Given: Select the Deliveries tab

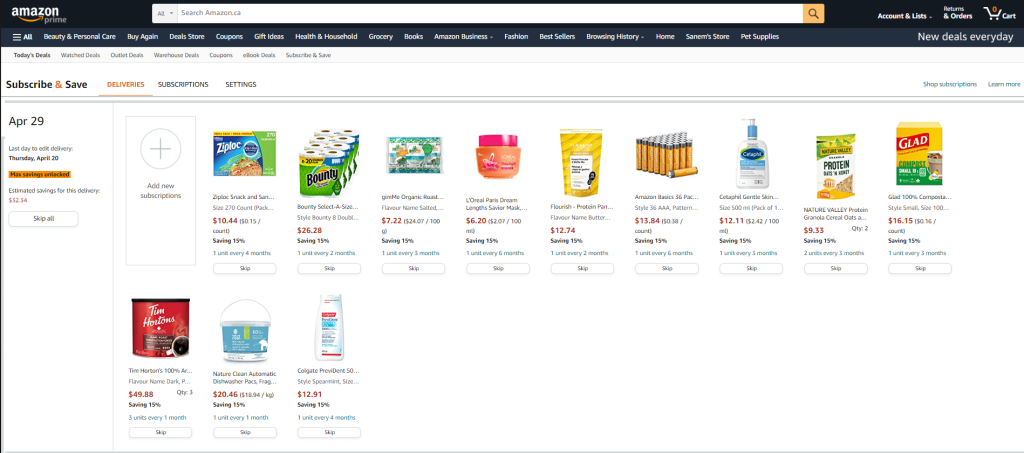Looking at the screenshot, I should [125, 85].
